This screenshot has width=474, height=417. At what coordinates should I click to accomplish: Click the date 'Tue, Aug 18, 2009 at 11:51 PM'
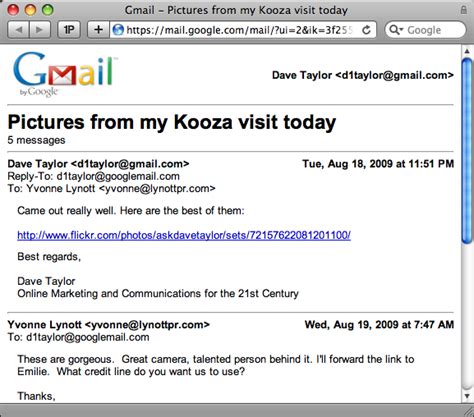378,164
